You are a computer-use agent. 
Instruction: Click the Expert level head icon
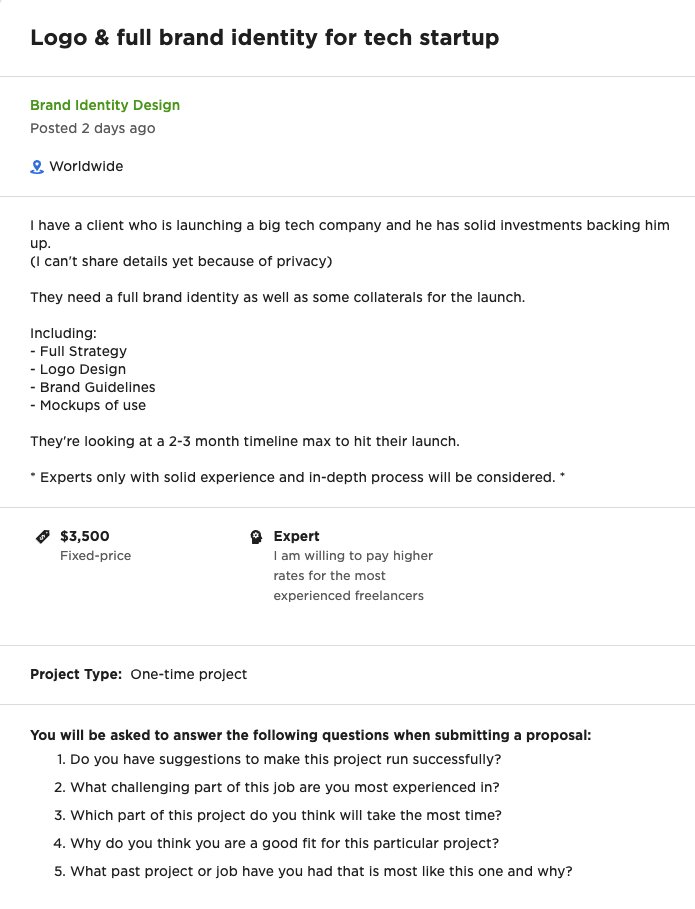(256, 537)
